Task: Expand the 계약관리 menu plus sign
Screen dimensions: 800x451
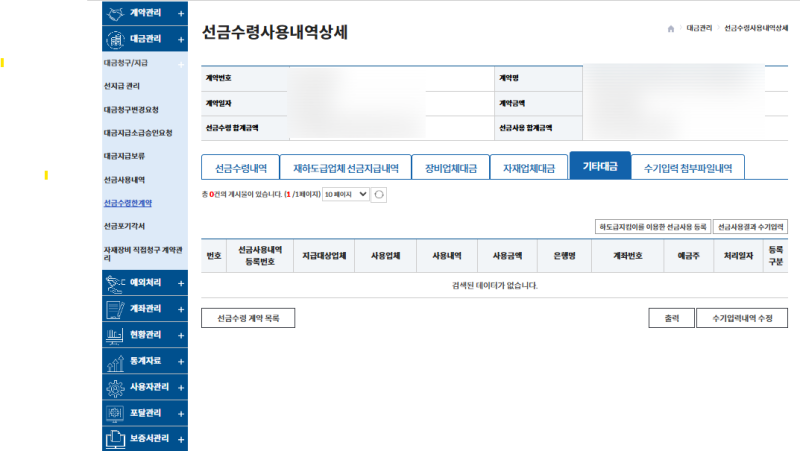Action: click(181, 14)
